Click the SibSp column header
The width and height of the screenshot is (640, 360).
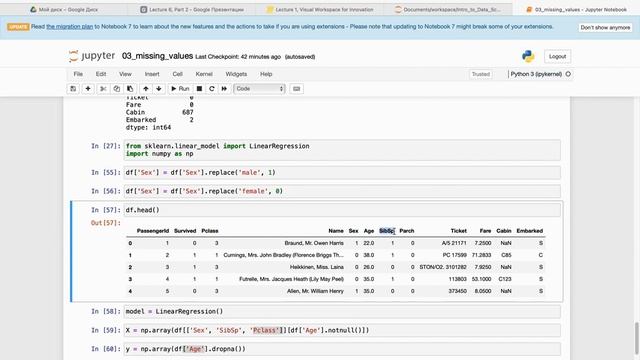[x=387, y=231]
